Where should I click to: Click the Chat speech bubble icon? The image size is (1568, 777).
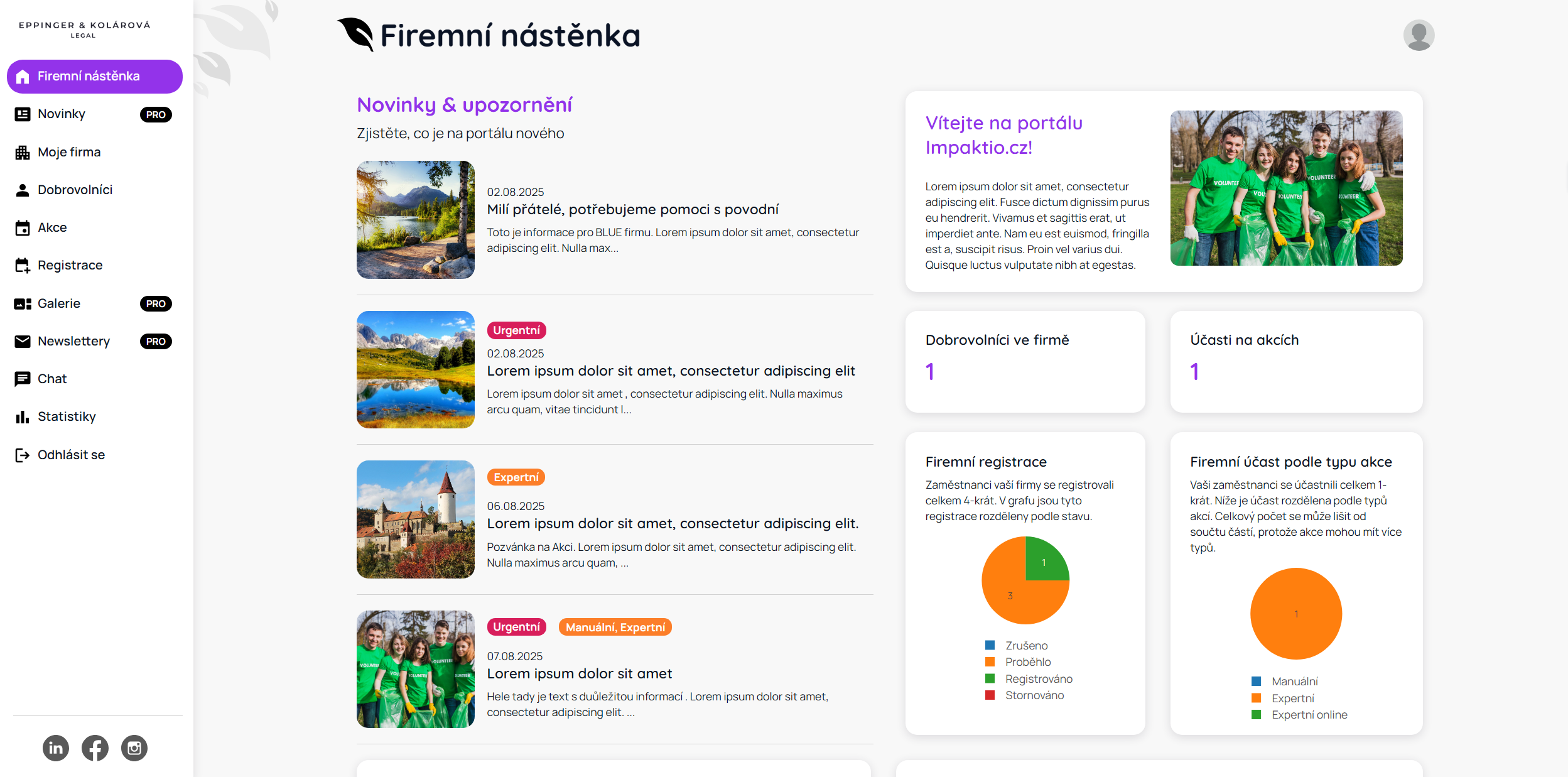pos(23,379)
